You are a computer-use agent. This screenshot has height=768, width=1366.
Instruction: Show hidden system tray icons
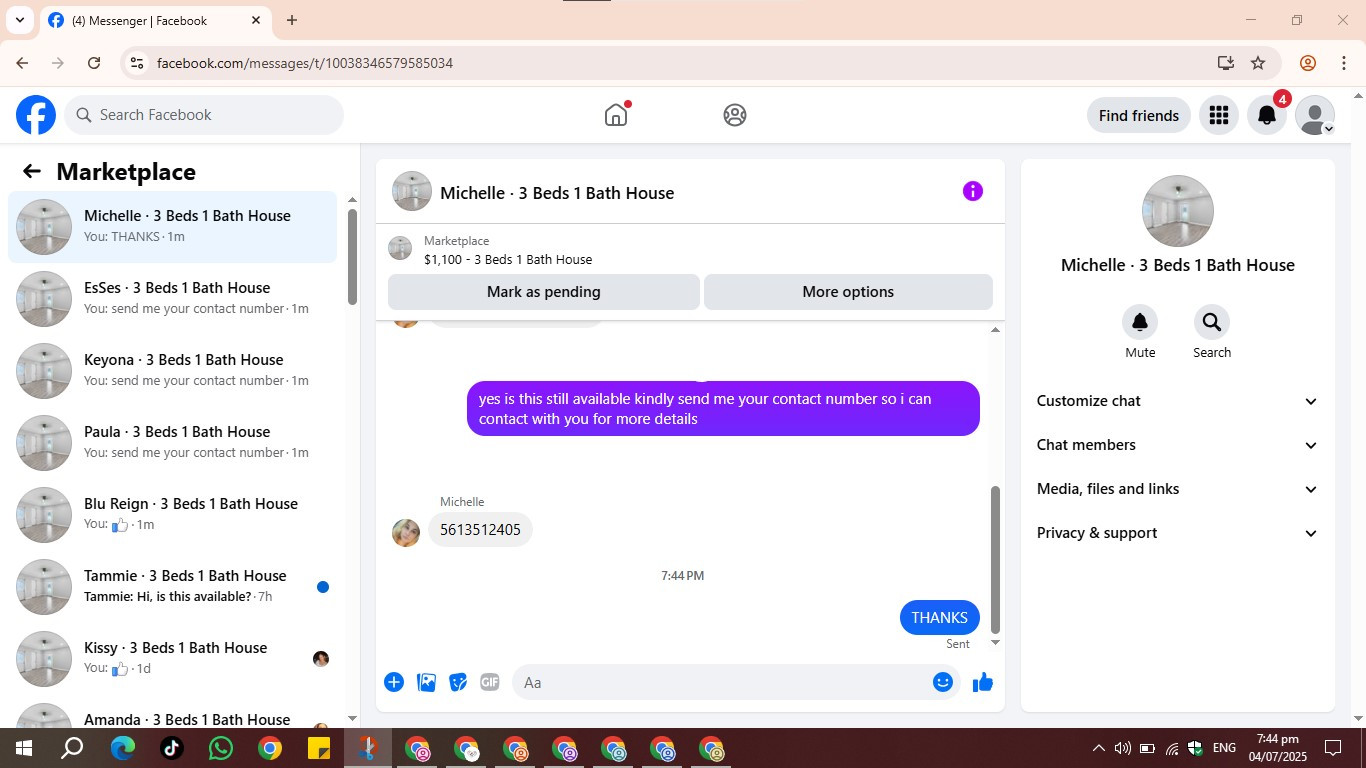1098,748
